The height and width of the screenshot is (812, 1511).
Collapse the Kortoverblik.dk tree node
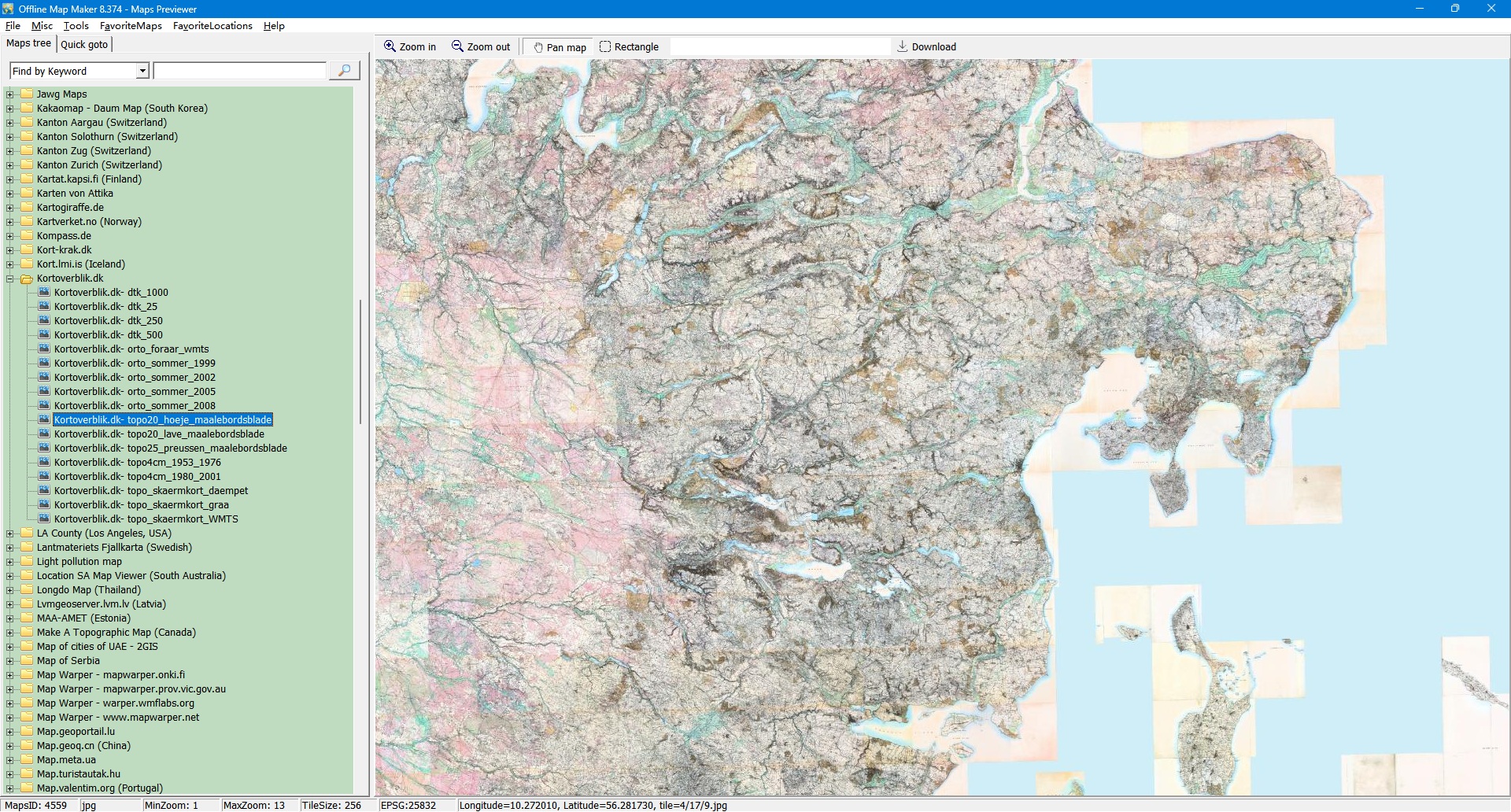[10, 279]
